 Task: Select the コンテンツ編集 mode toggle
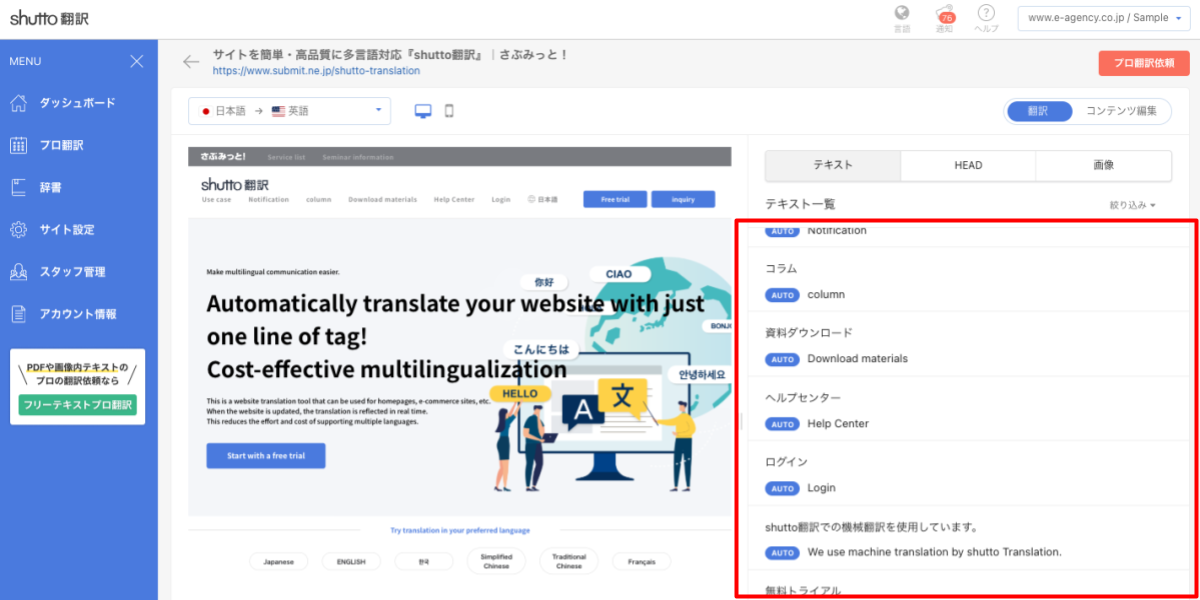(x=1121, y=111)
